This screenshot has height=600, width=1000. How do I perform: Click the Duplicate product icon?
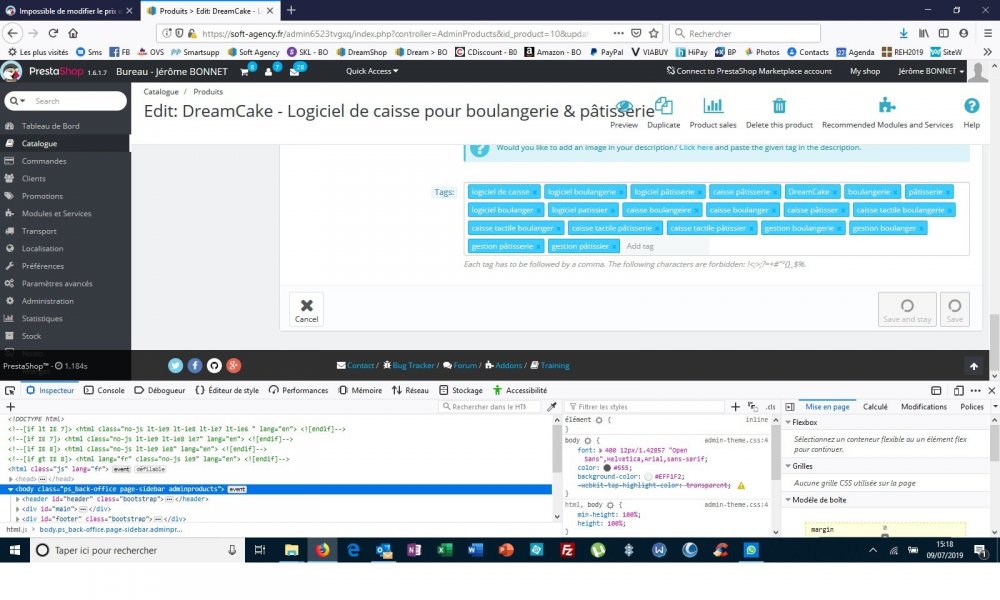click(x=663, y=106)
